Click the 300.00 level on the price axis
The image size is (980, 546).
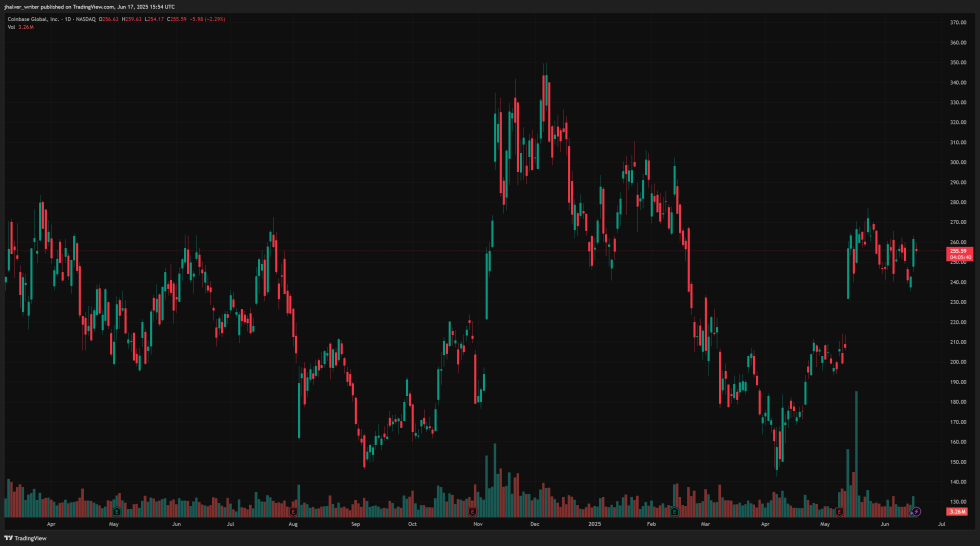[957, 162]
